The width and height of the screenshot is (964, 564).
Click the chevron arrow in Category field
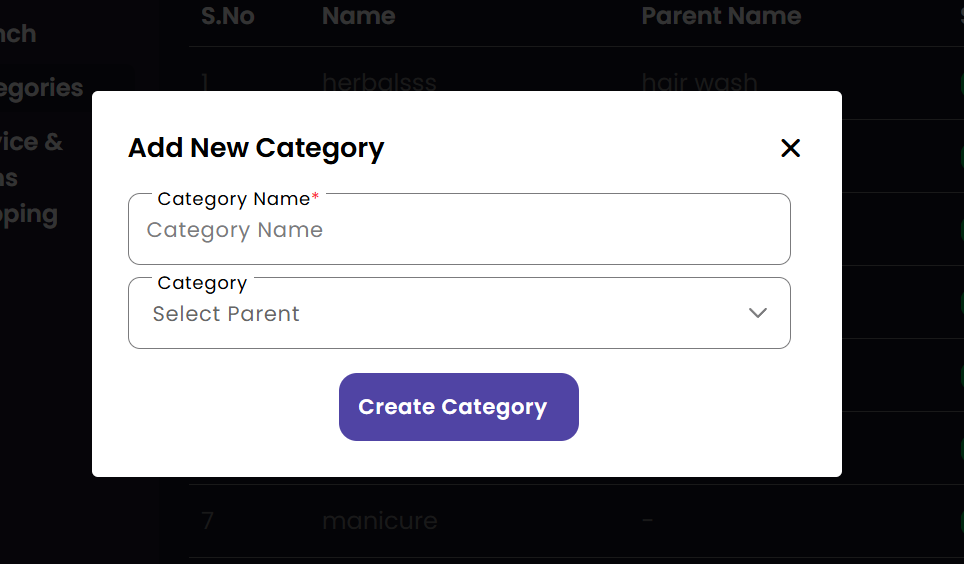(758, 313)
